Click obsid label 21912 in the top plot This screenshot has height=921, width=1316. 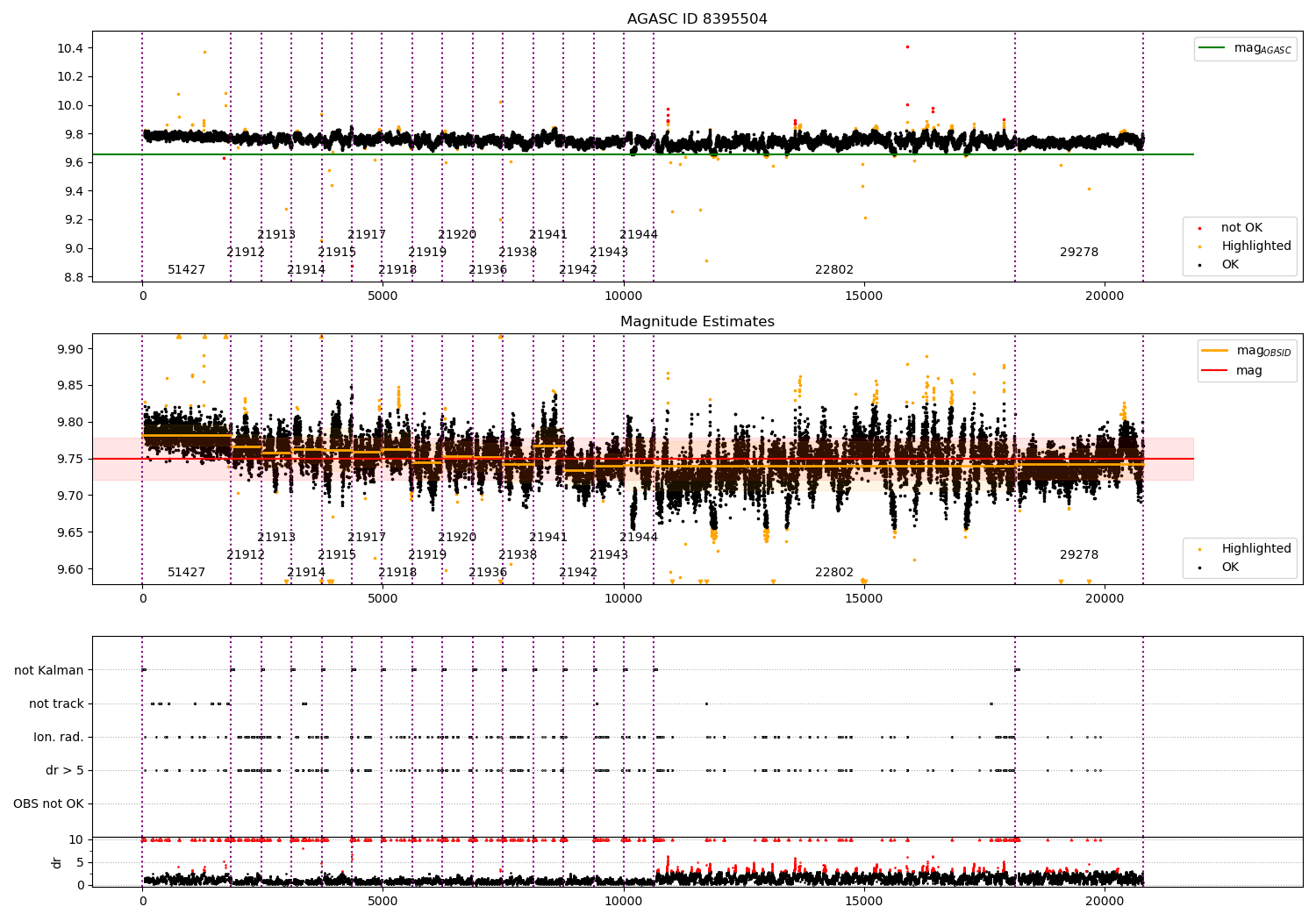tap(246, 252)
